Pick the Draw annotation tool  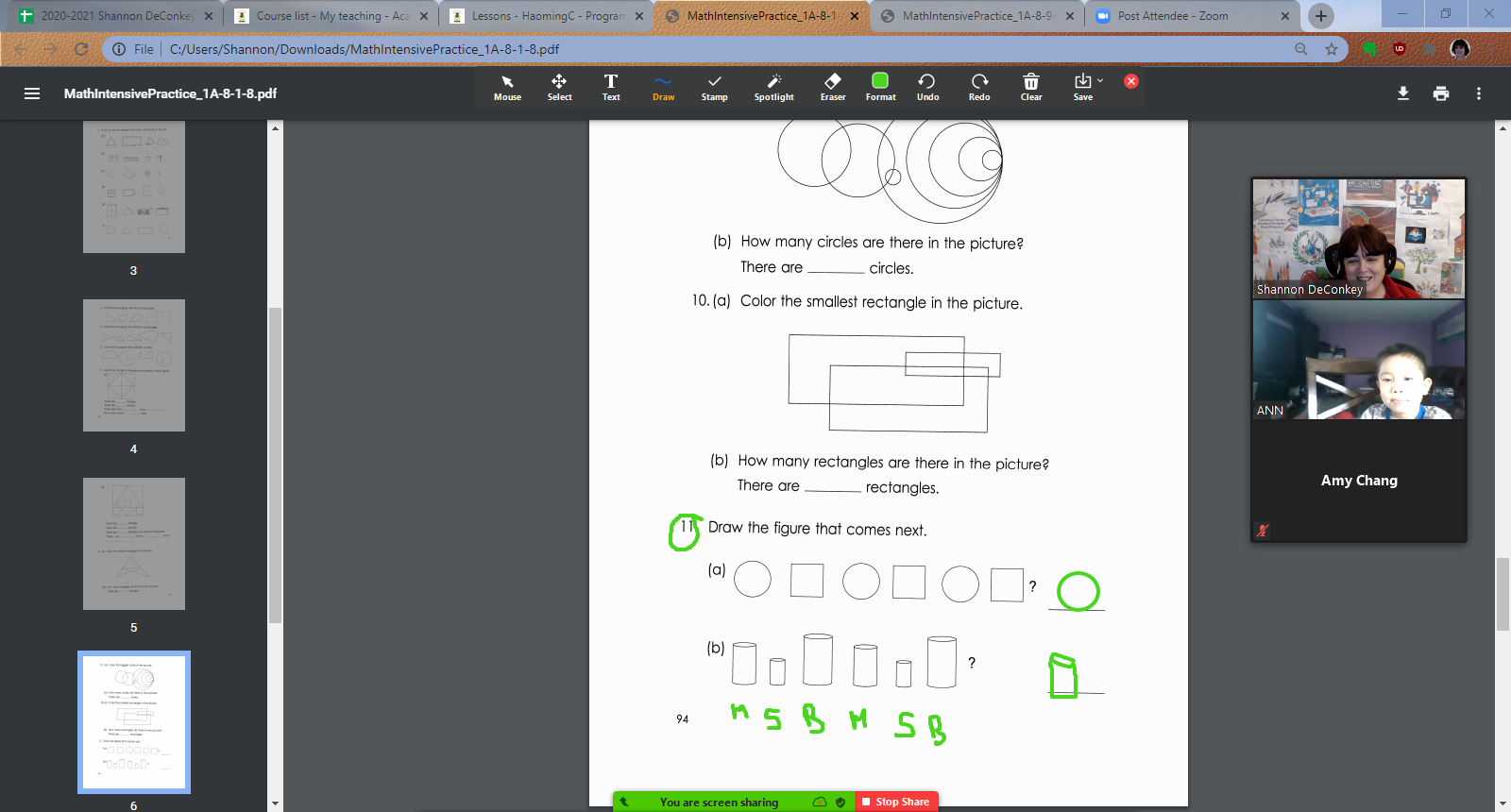click(x=663, y=88)
